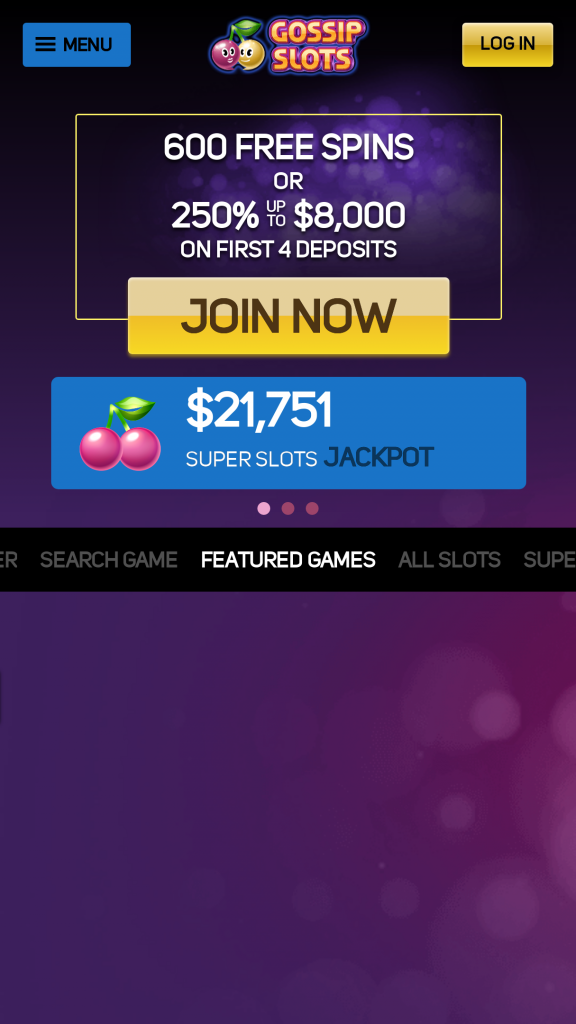Click the pink cherries icon in jackpot banner

point(120,434)
